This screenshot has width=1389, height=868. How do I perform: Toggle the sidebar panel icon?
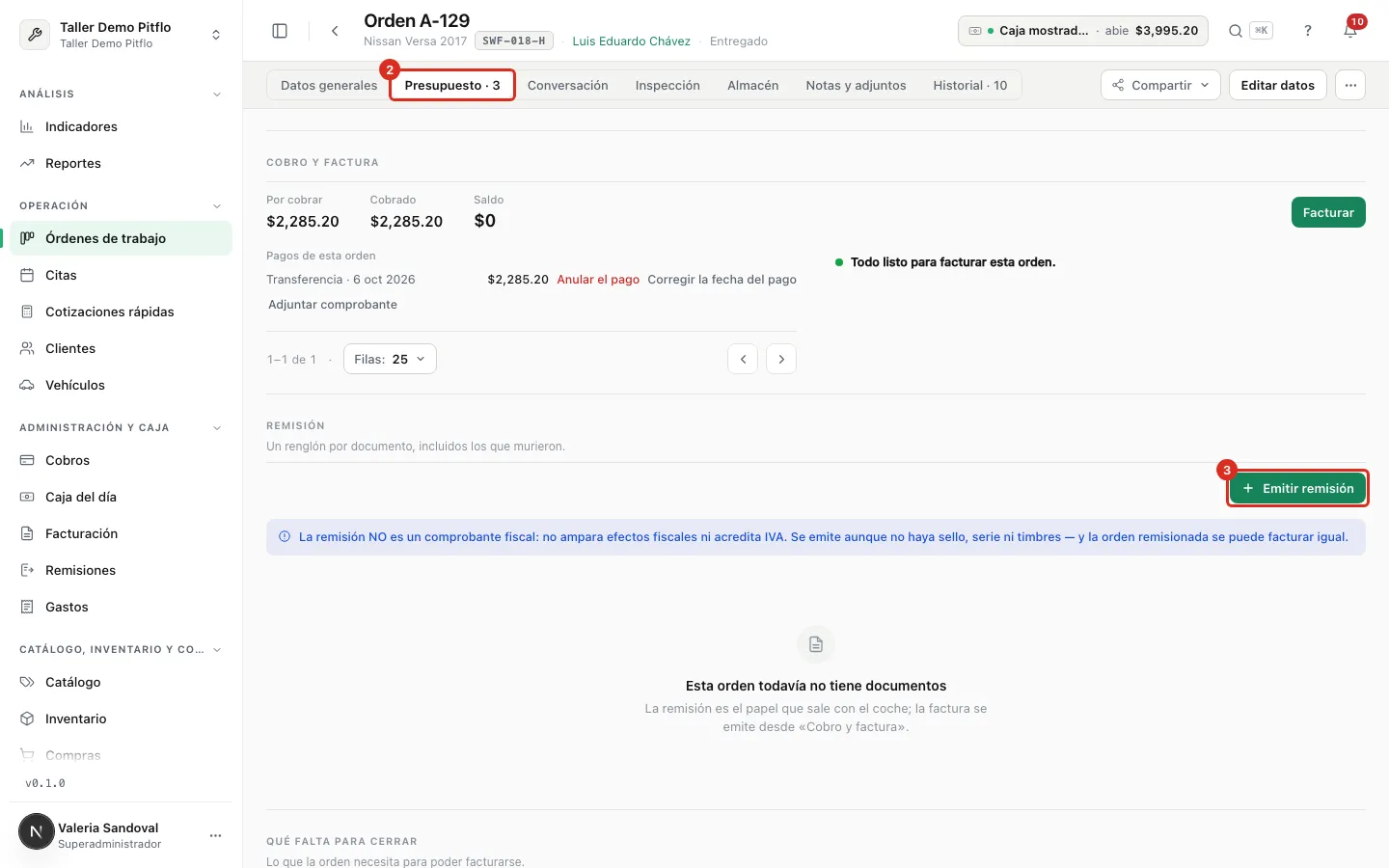(280, 31)
